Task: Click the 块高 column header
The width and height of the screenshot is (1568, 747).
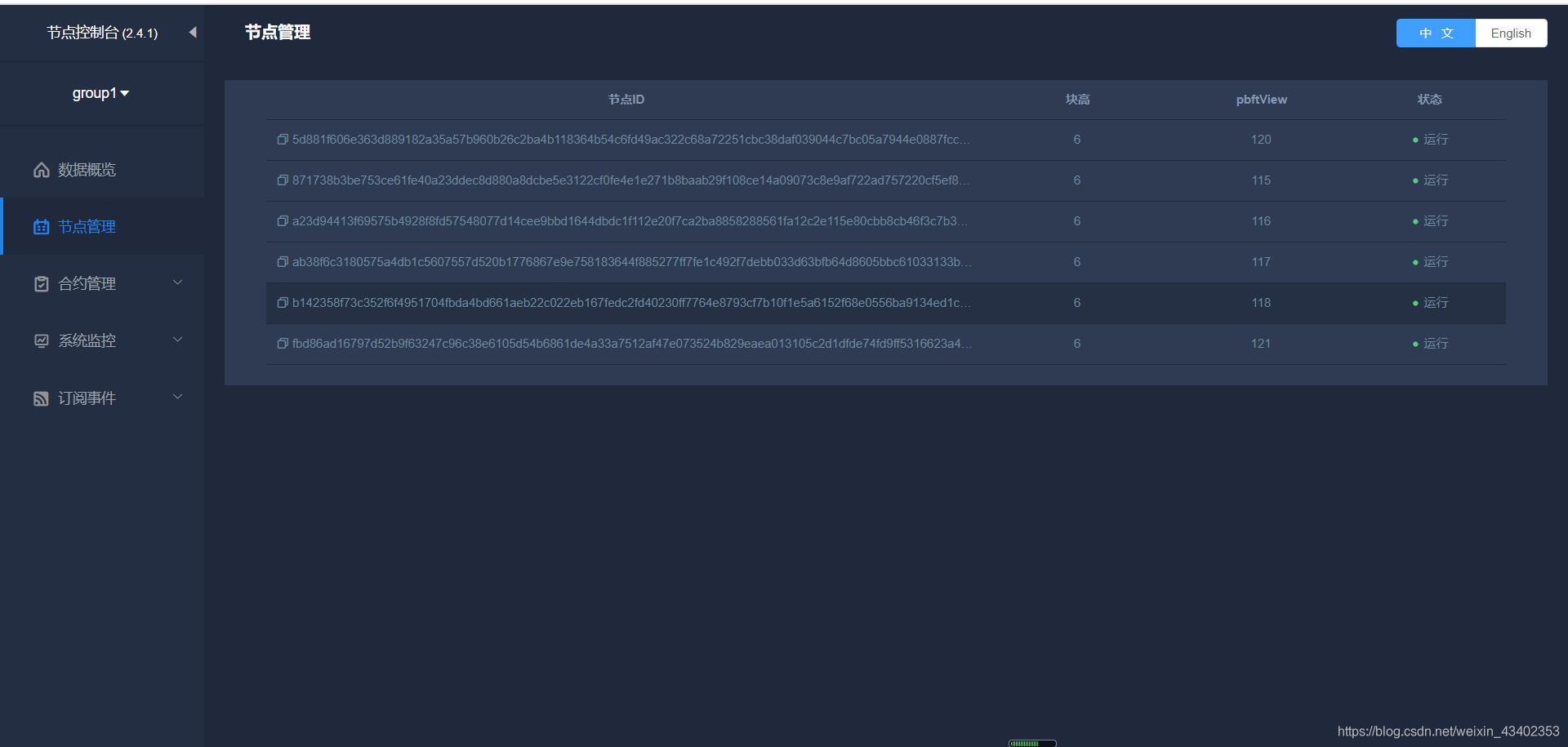Action: (1077, 100)
